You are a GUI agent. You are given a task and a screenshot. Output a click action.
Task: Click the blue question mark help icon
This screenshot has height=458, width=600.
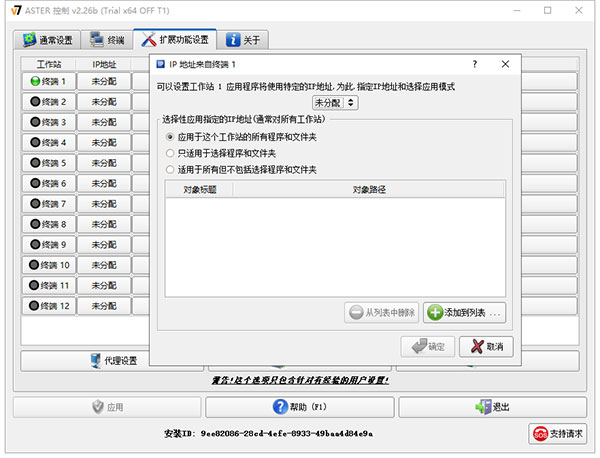point(280,407)
